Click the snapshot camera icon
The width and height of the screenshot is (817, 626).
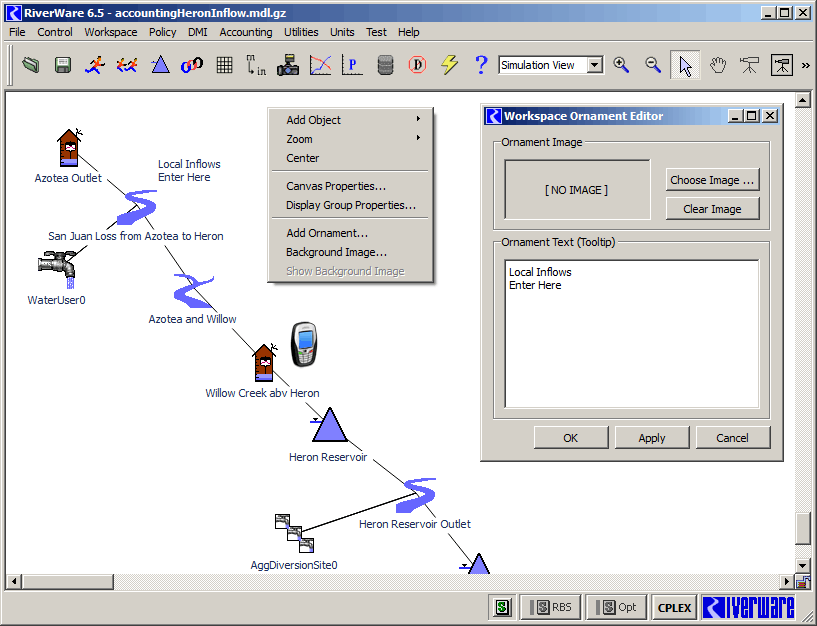pyautogui.click(x=288, y=65)
